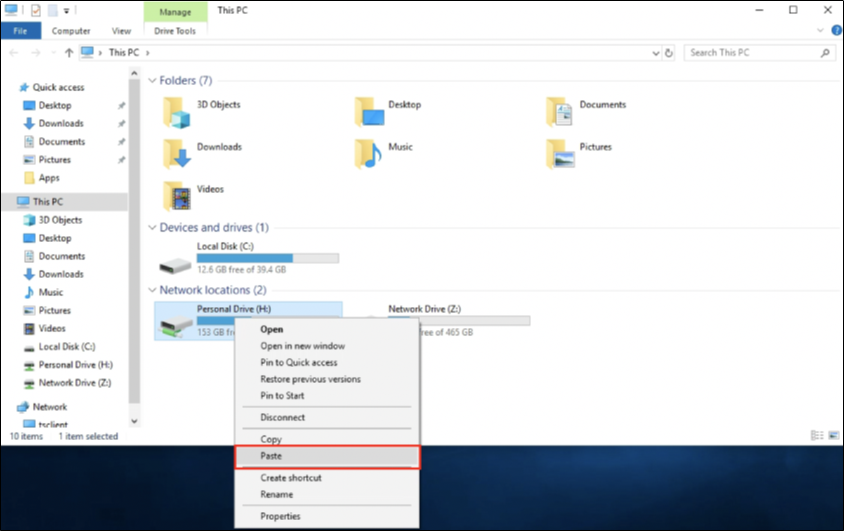
Task: Open the Desktop folder in Folders section
Action: (370, 112)
